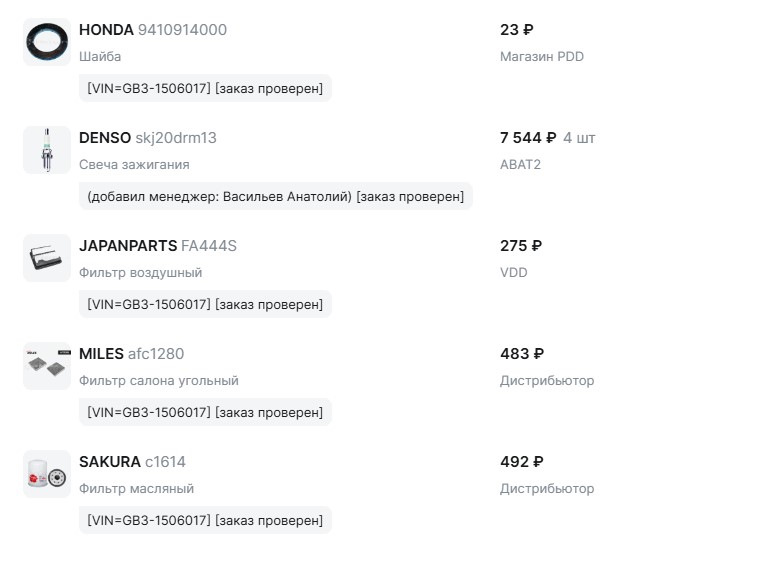Click the VIN note under Фильтр салона угольный
This screenshot has width=759, height=566.
(x=205, y=413)
